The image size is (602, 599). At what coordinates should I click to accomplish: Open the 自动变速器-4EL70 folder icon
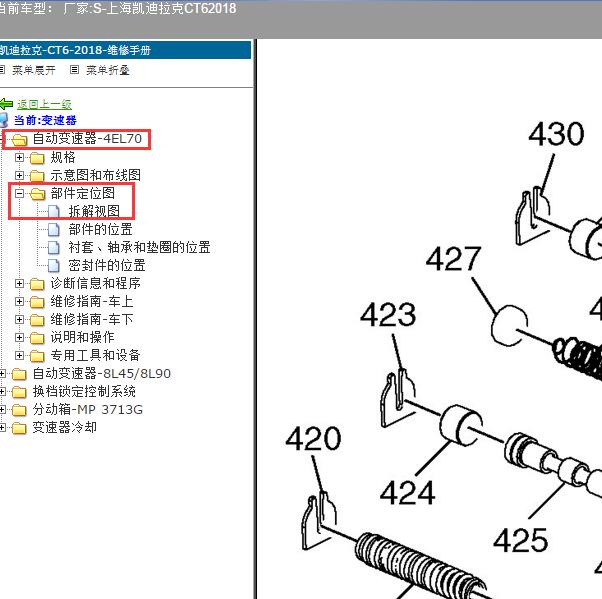click(x=19, y=139)
